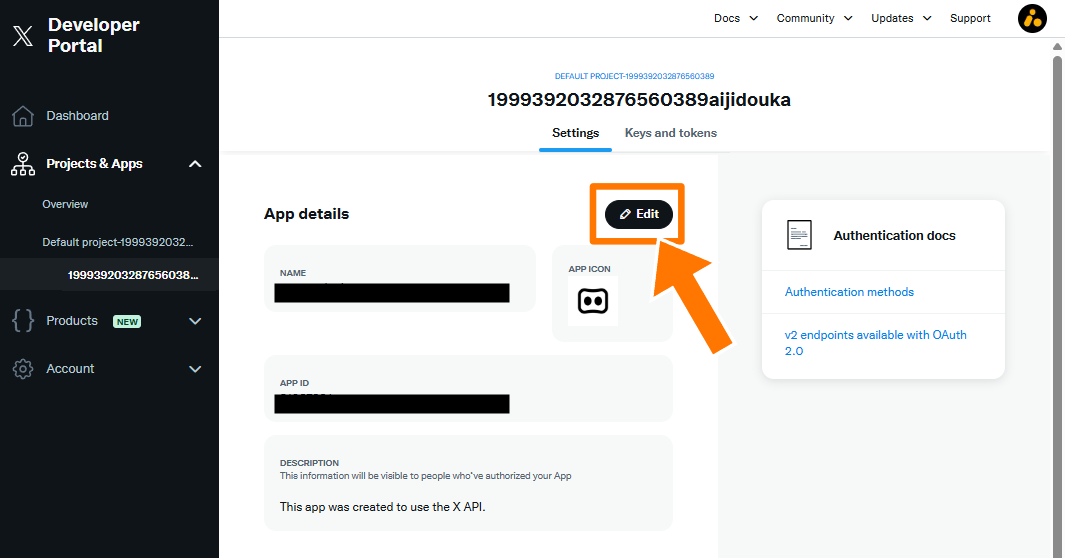Click the Edit button for App details
The width and height of the screenshot is (1065, 558).
coord(639,214)
